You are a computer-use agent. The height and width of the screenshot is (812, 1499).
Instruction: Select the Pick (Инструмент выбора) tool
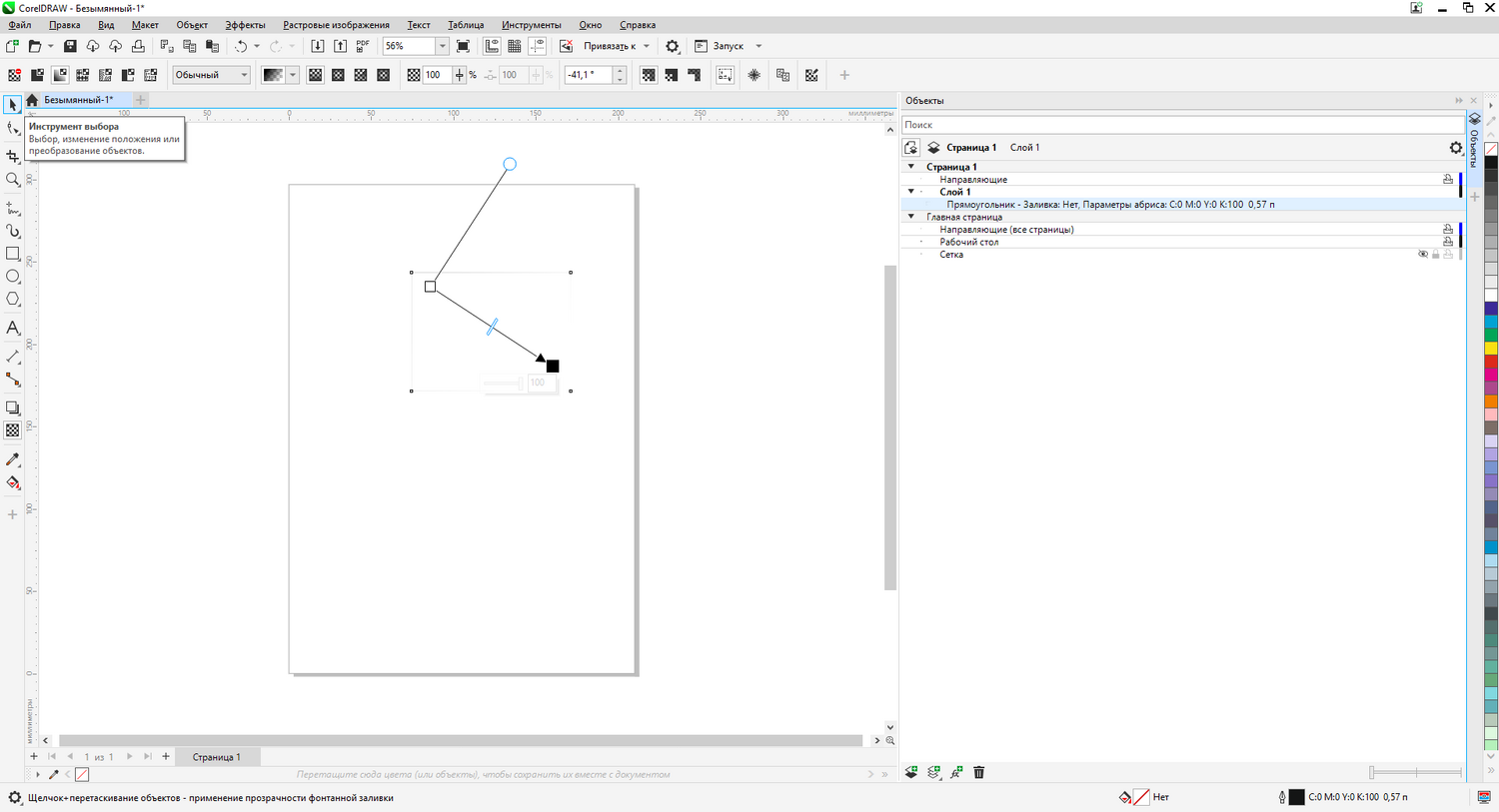pos(13,105)
